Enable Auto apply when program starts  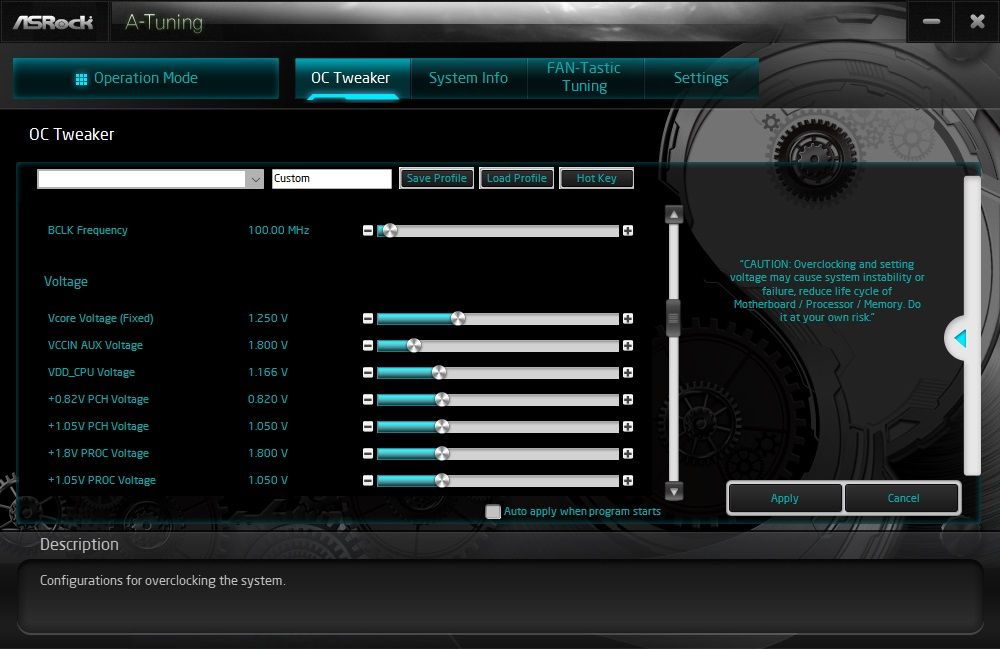pyautogui.click(x=493, y=511)
